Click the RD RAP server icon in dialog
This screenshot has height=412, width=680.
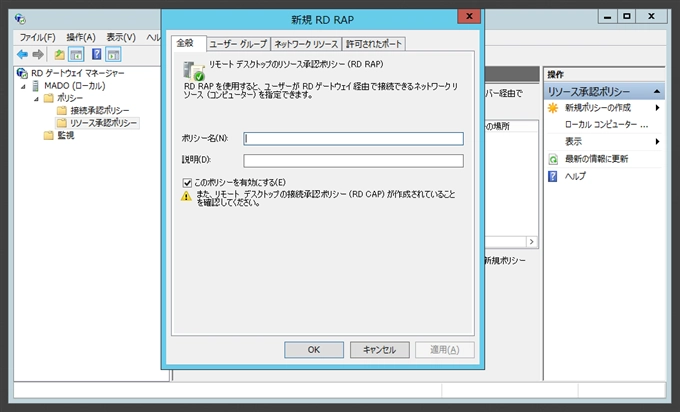[x=193, y=71]
